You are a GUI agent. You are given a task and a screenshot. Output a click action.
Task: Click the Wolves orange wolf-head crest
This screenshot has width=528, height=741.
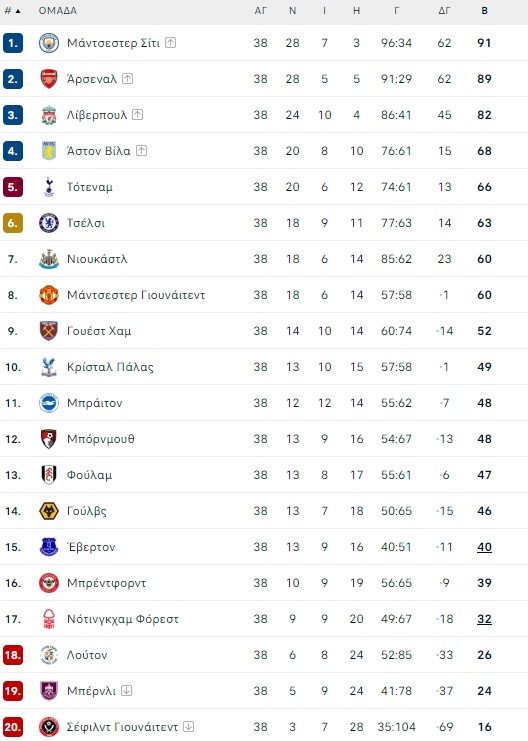coord(49,511)
